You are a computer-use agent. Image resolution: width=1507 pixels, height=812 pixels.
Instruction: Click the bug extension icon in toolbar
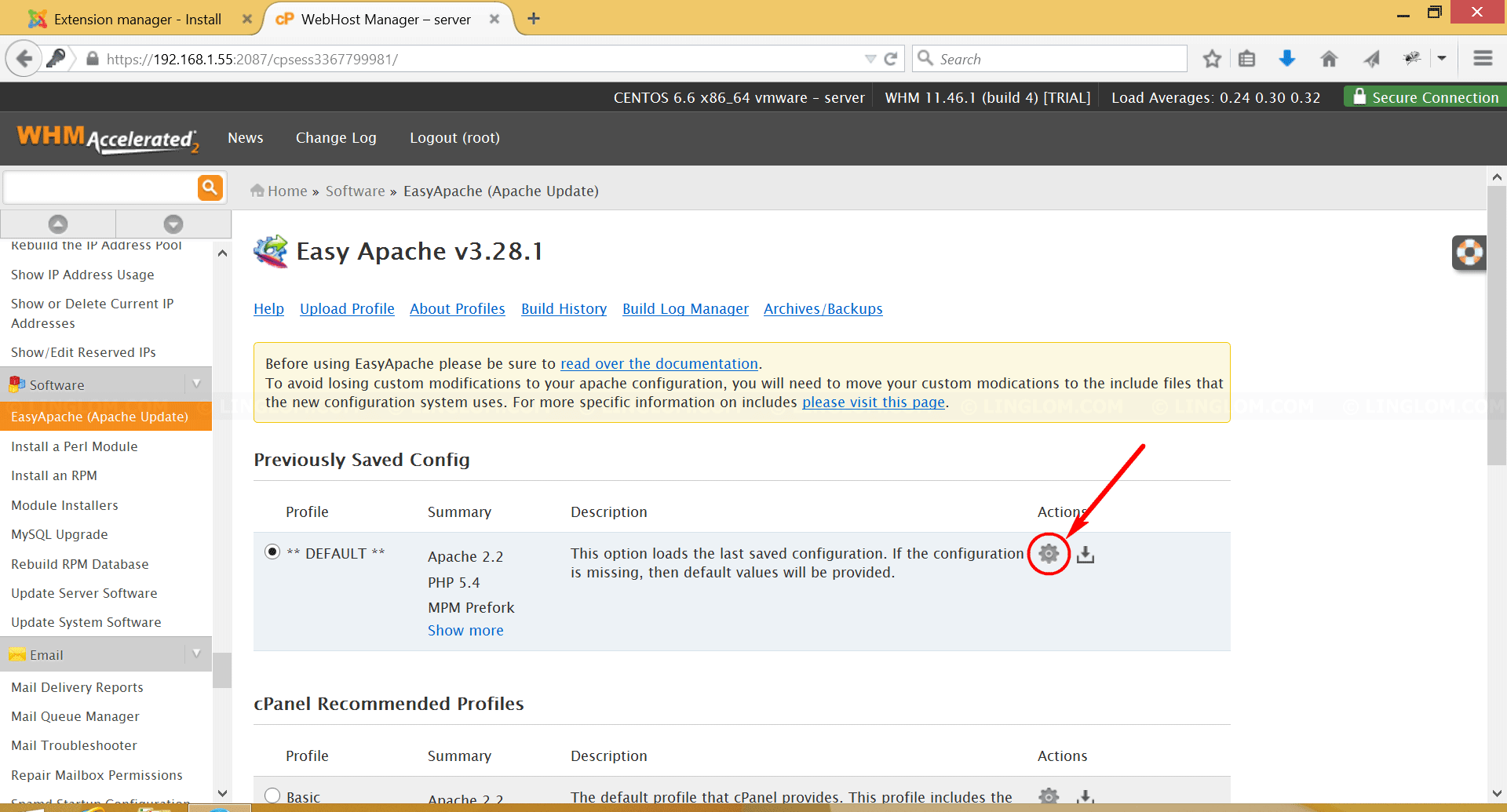(x=1412, y=58)
